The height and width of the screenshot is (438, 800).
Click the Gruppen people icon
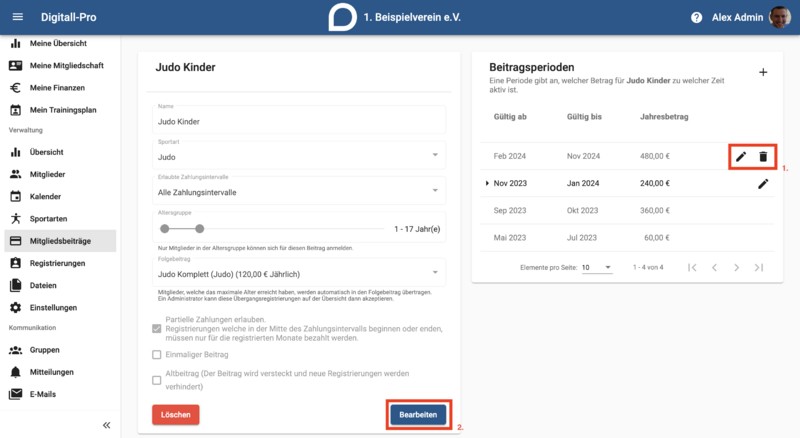click(x=16, y=350)
